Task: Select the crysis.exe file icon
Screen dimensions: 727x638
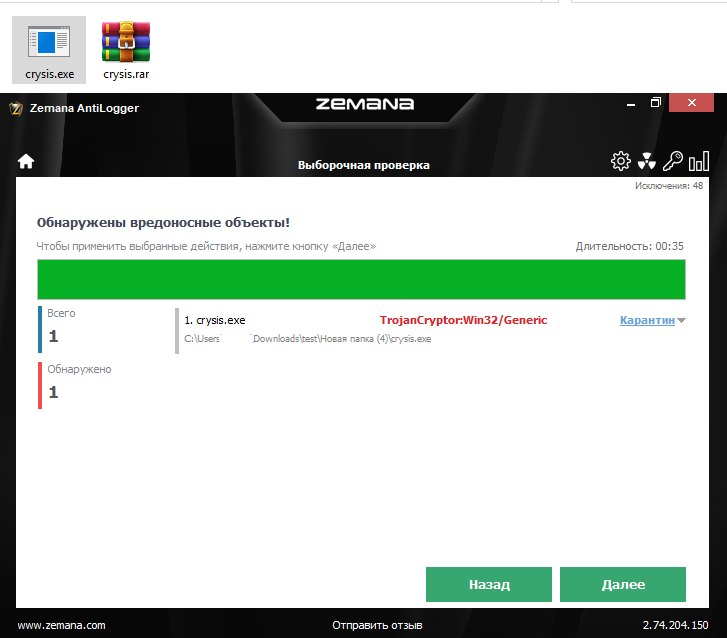Action: 49,50
